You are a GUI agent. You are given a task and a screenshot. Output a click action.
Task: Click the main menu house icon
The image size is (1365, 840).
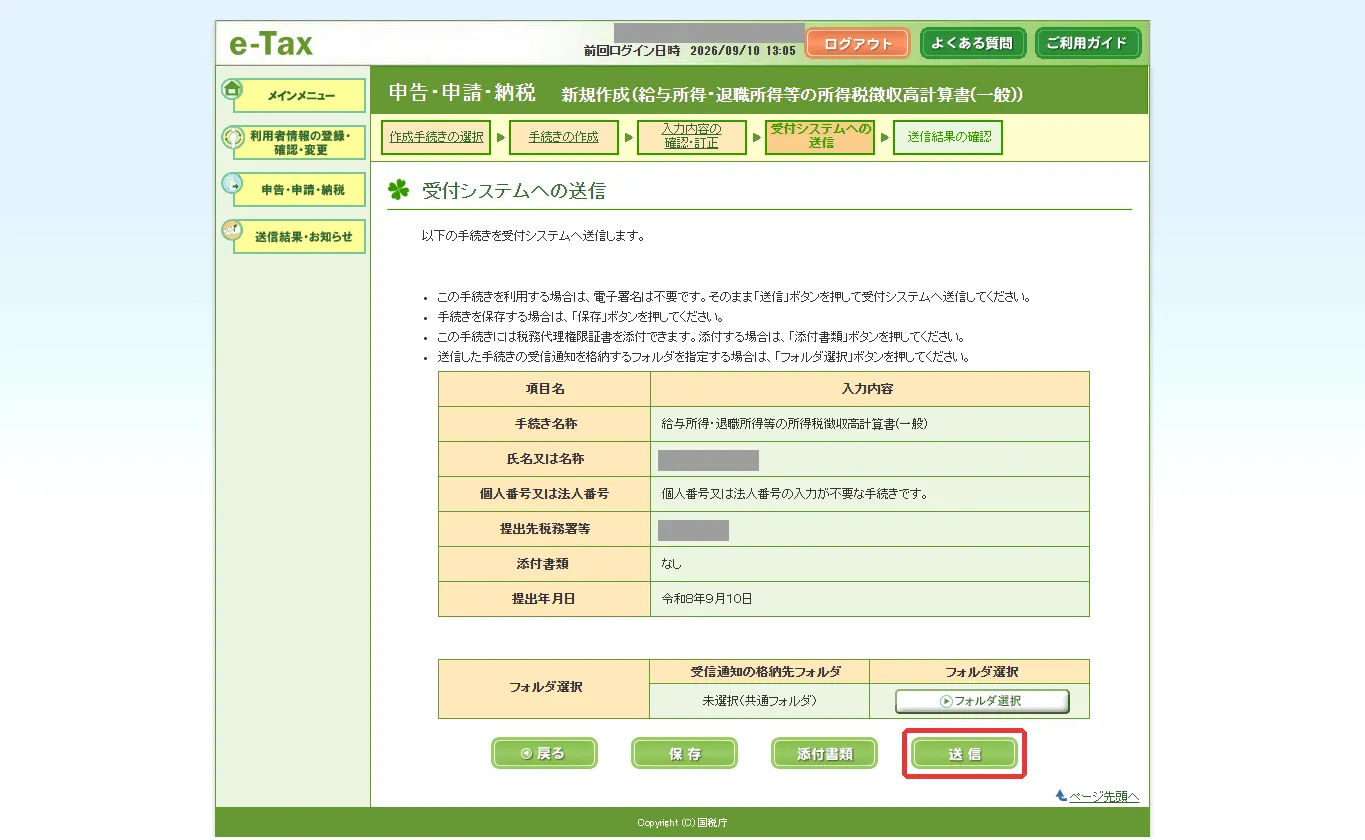tap(232, 89)
